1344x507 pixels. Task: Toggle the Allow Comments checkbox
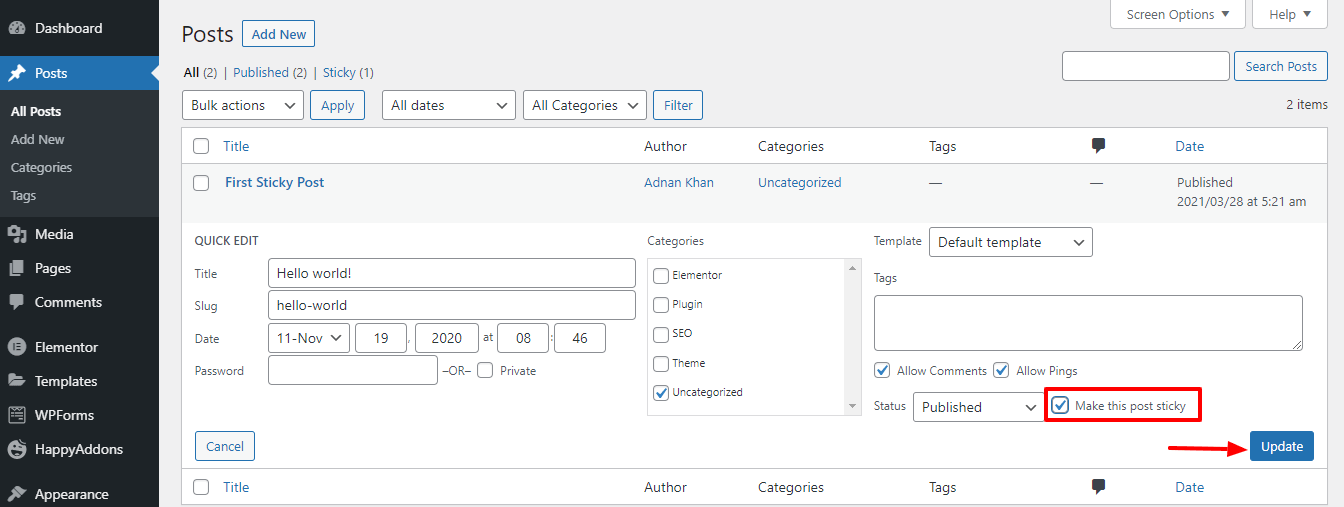pos(882,371)
